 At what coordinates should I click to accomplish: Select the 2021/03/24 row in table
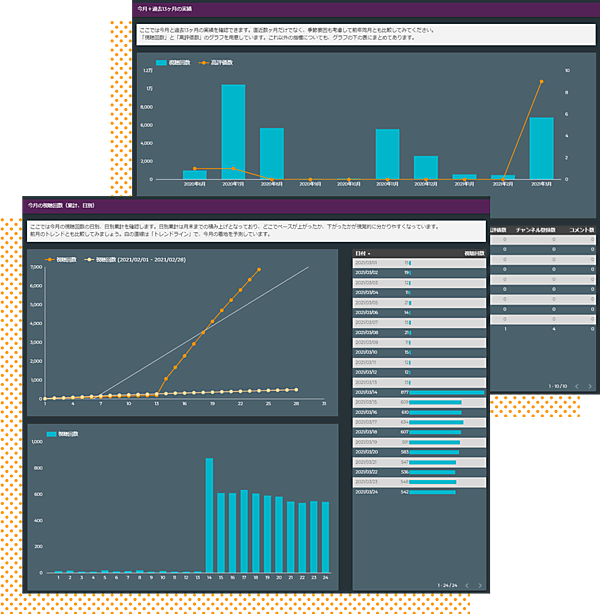pyautogui.click(x=419, y=492)
